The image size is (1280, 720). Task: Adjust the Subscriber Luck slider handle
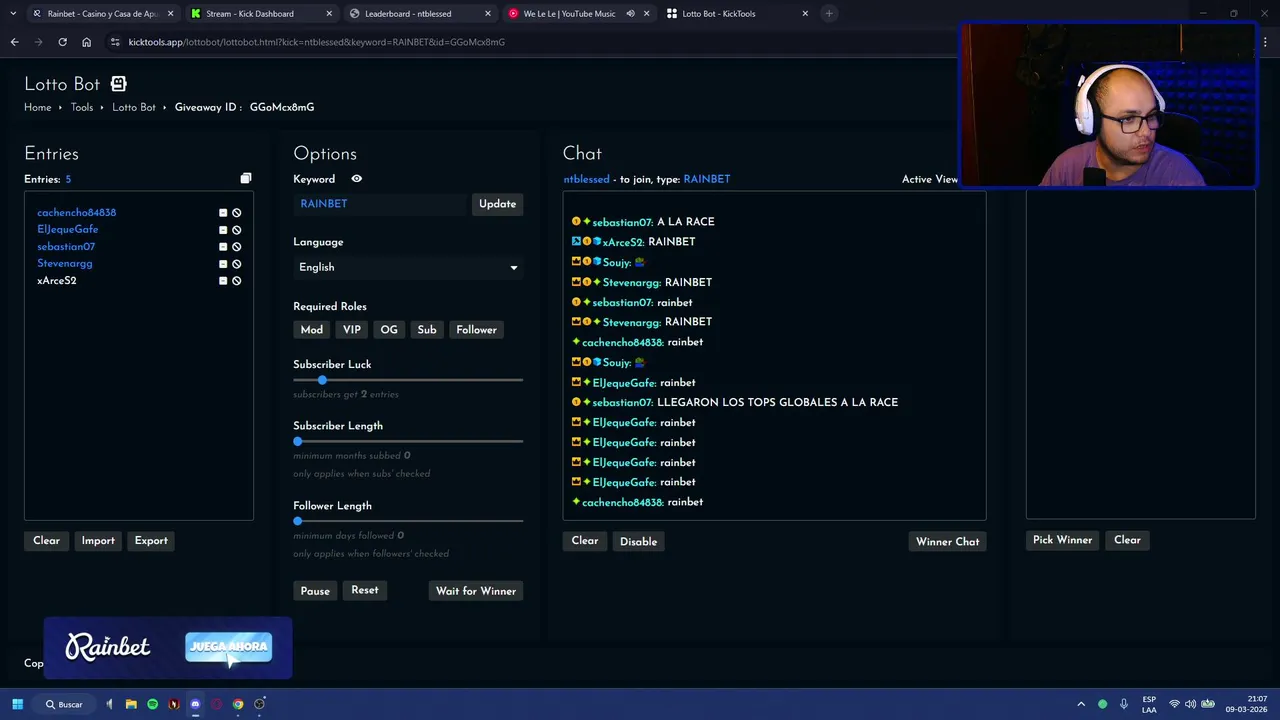[322, 380]
